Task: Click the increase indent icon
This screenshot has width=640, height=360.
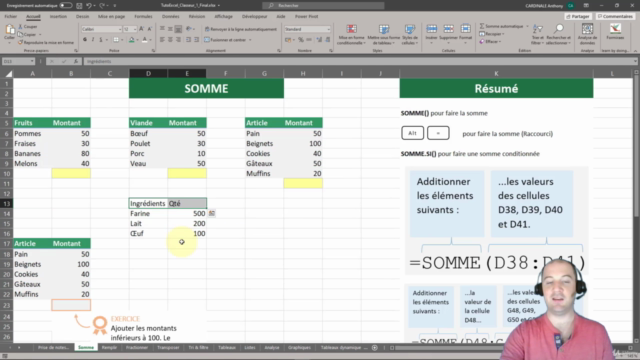Action: tap(197, 40)
